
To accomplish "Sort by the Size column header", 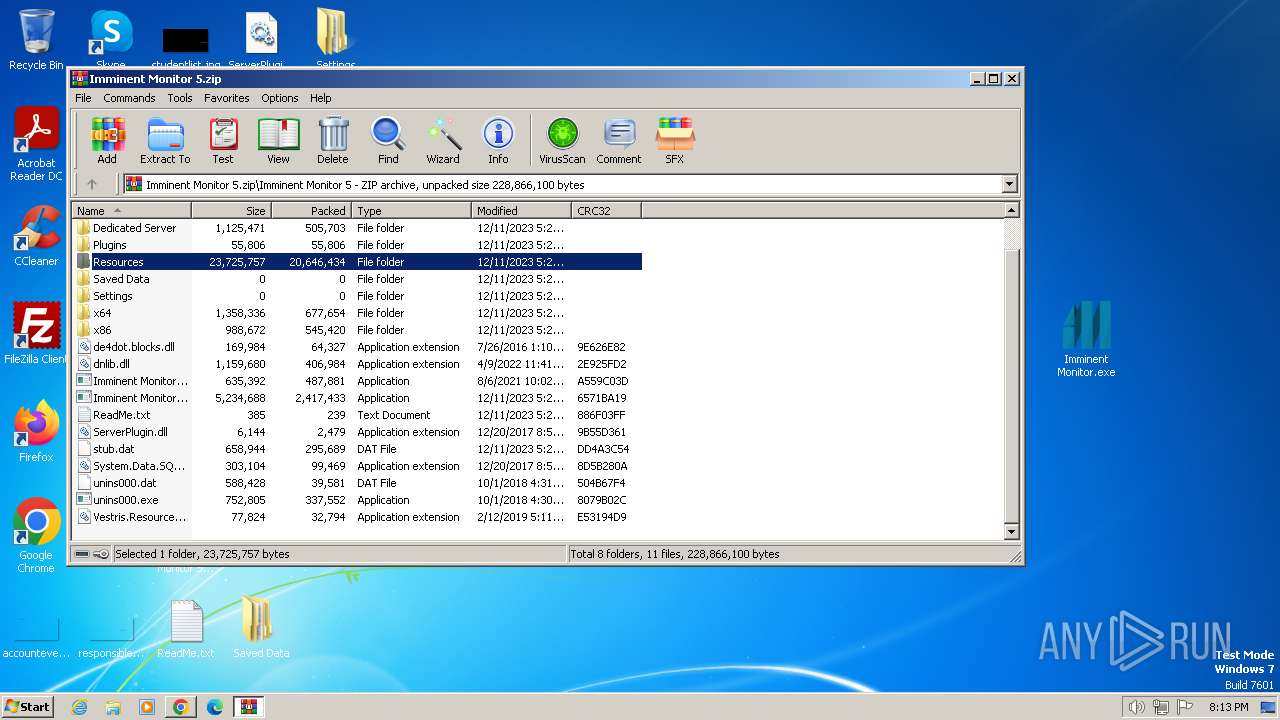I will (x=231, y=210).
